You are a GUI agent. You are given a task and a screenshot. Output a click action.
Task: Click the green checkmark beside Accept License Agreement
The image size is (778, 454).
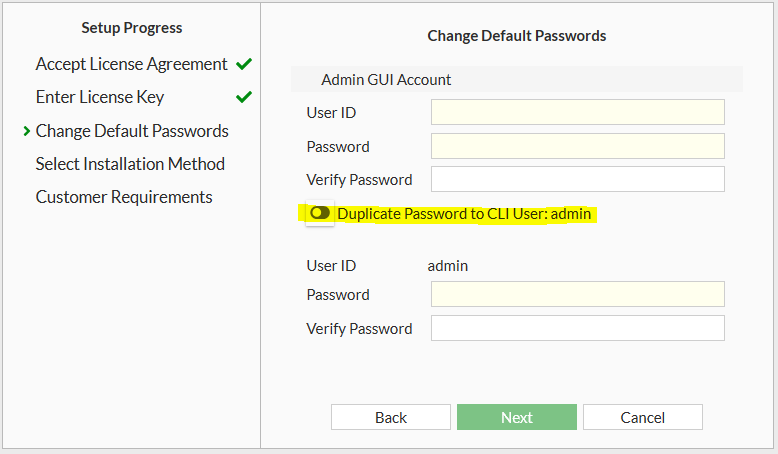click(x=244, y=64)
